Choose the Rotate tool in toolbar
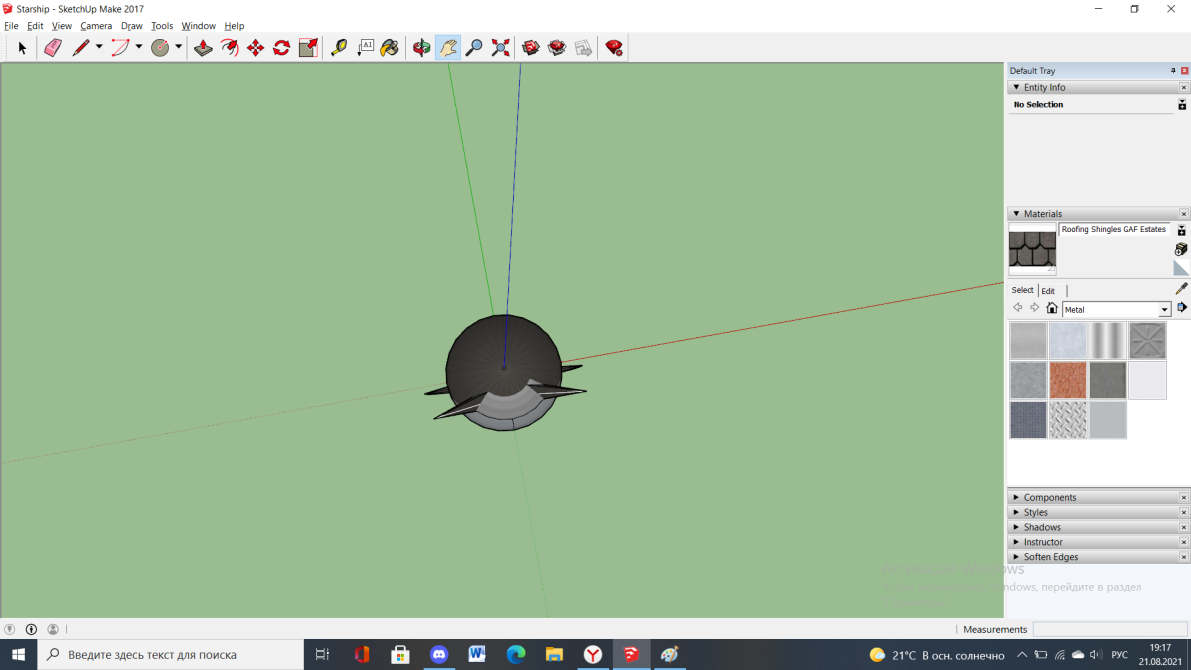Image resolution: width=1191 pixels, height=670 pixels. pyautogui.click(x=282, y=48)
